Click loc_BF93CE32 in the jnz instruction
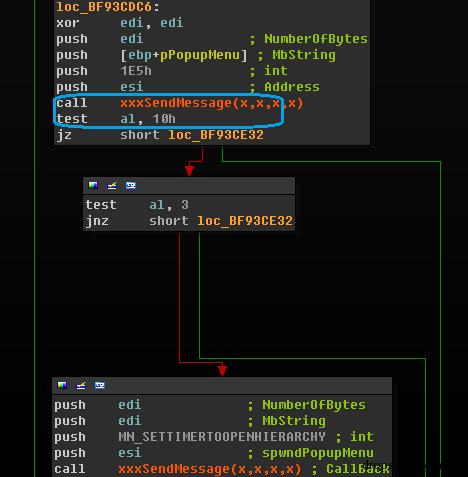The height and width of the screenshot is (477, 468). click(245, 221)
